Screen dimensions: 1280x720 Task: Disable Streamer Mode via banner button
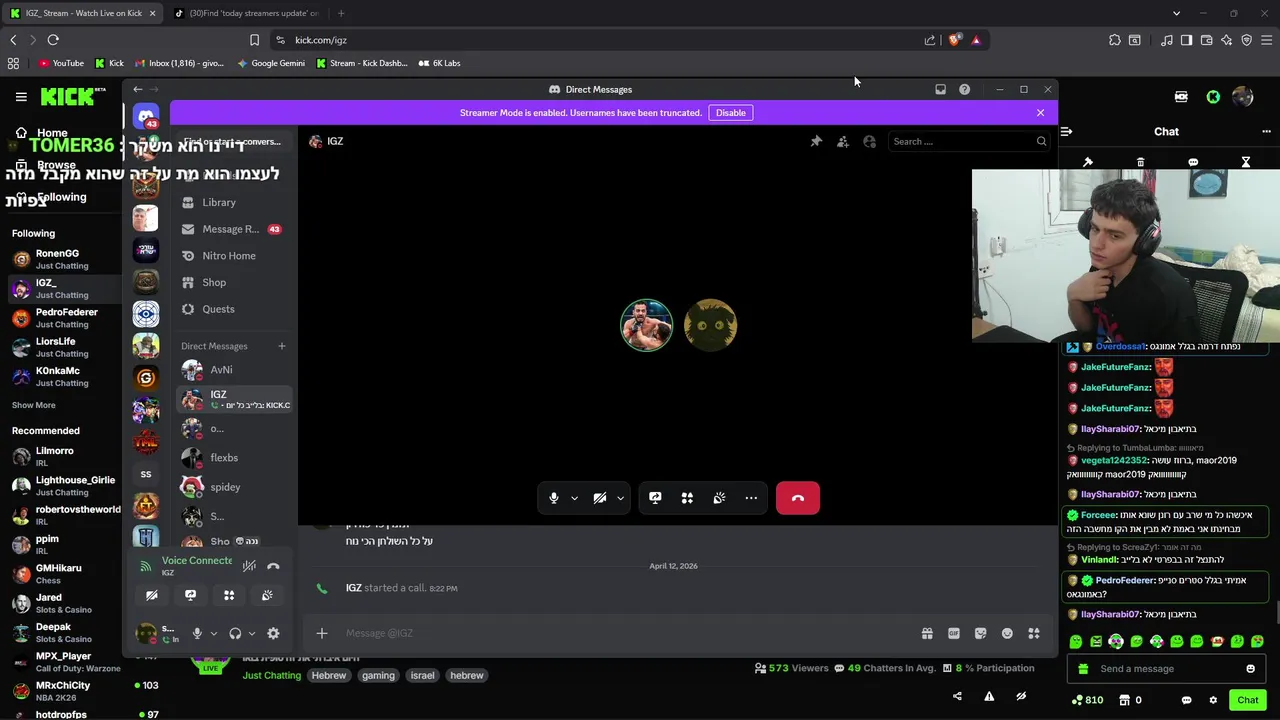(x=731, y=113)
